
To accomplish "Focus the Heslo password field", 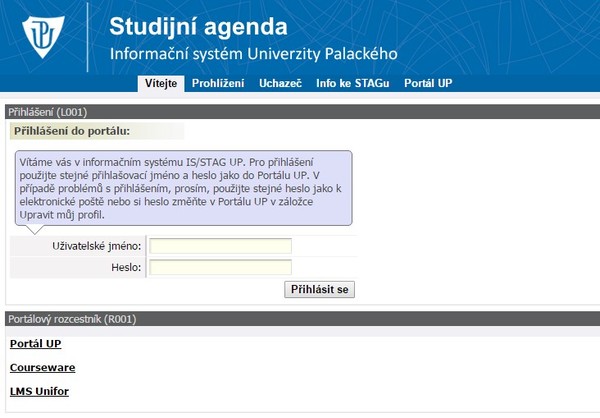I will [220, 267].
